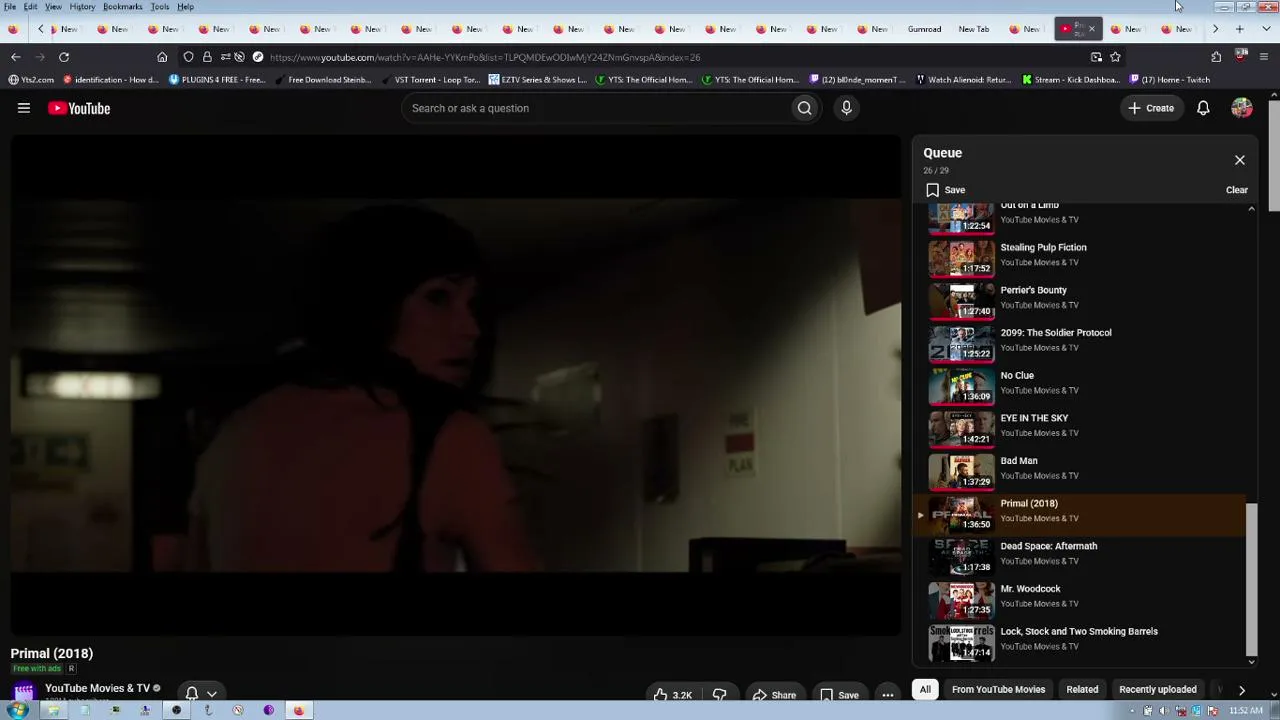The height and width of the screenshot is (720, 1280).
Task: Select From YouTube Movies chip
Action: pyautogui.click(x=998, y=689)
